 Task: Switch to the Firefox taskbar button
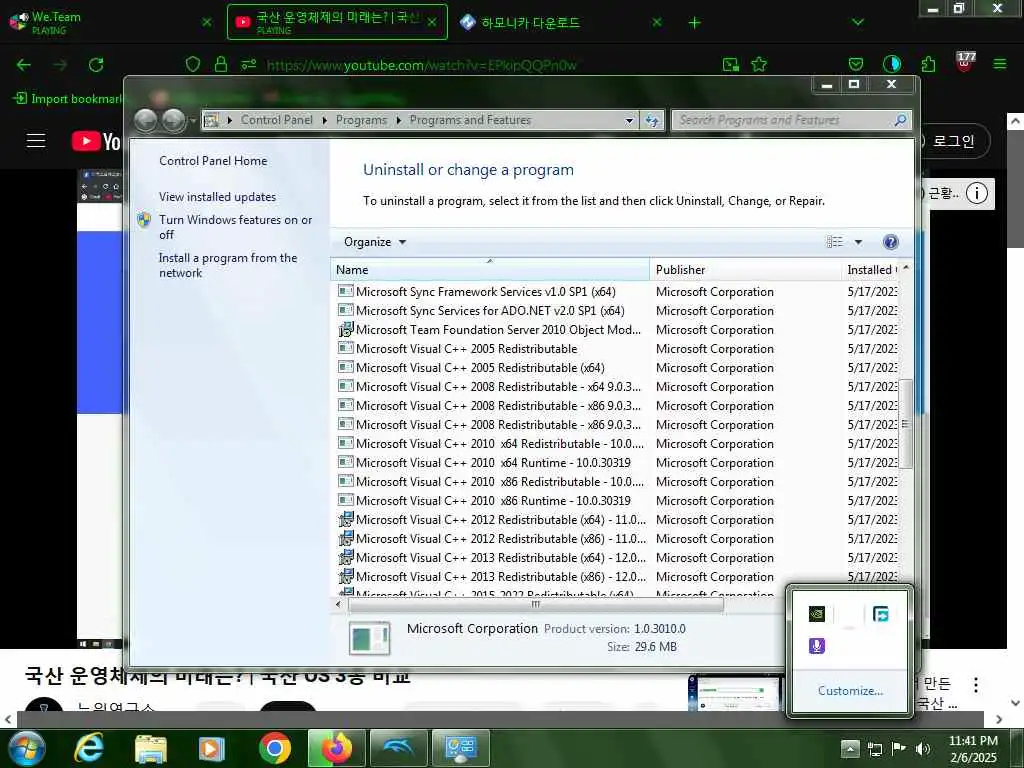(336, 749)
